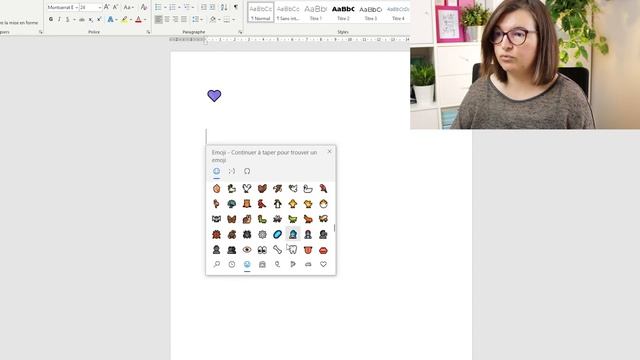Apply yellow text highlight color
Viewport: 640px width, 360px height.
(124, 19)
